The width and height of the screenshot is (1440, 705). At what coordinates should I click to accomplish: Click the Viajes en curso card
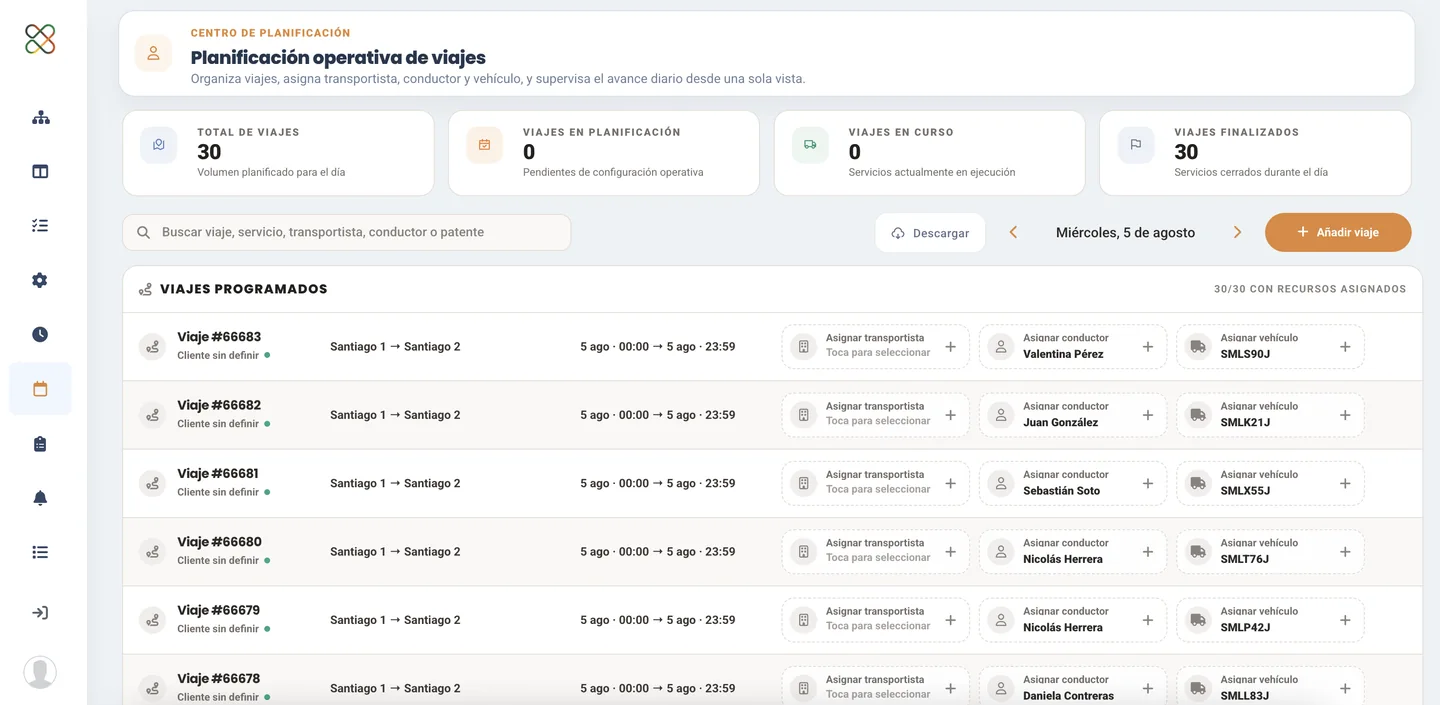[929, 153]
